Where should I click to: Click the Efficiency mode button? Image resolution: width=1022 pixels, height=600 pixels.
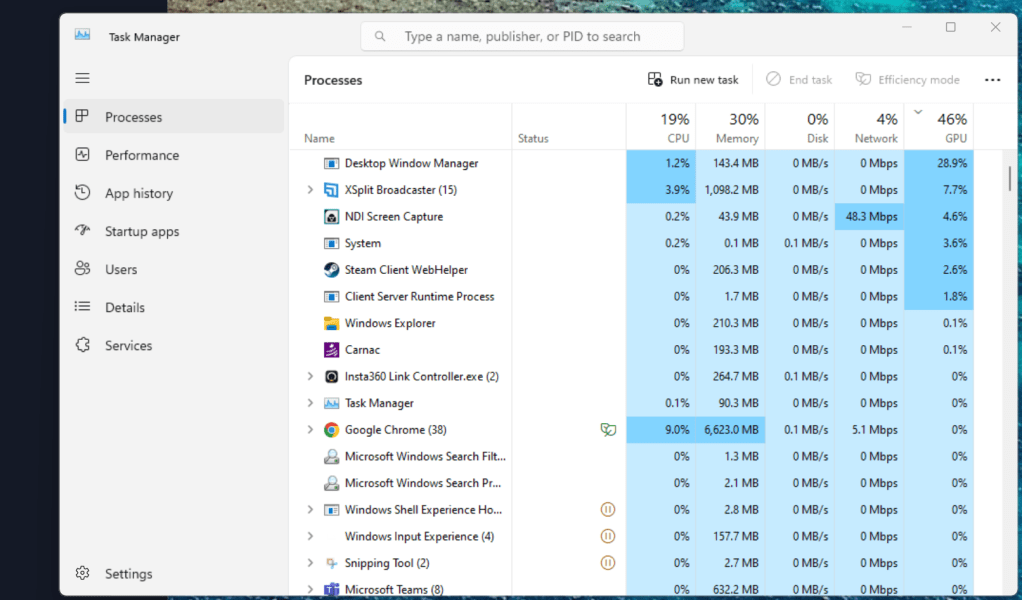click(x=907, y=79)
